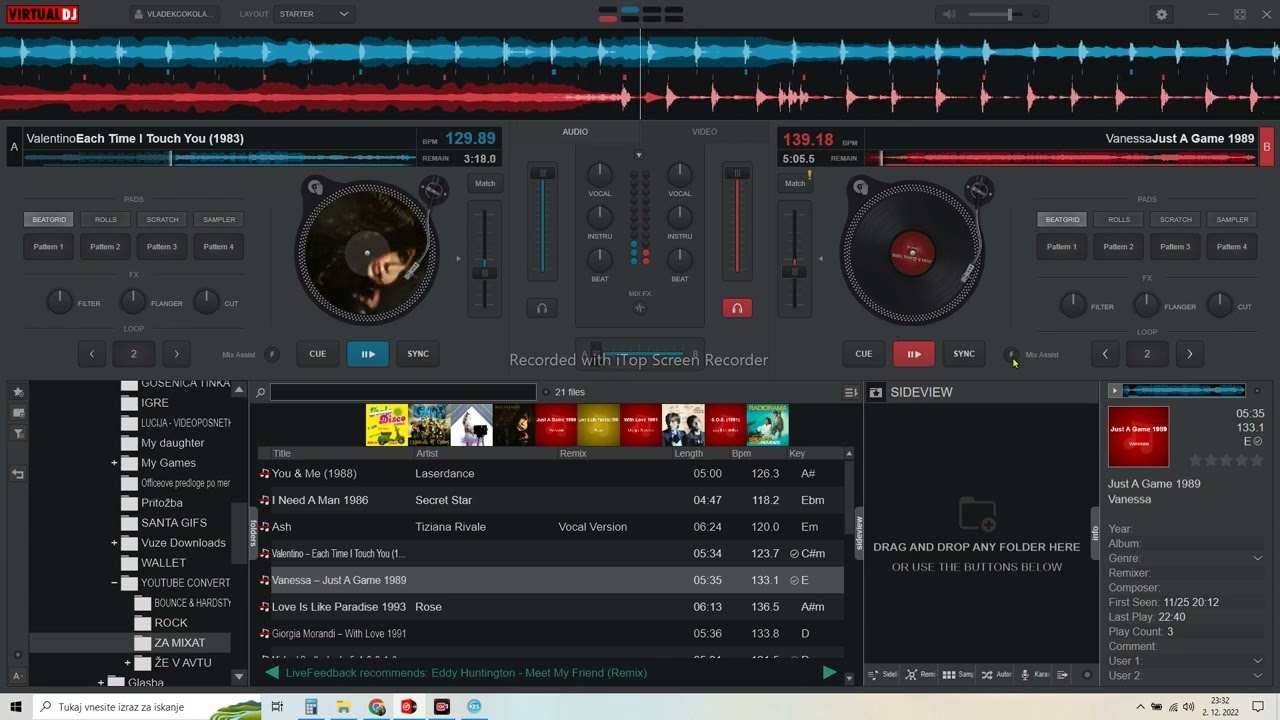Click the font size A icon
Image resolution: width=1280 pixels, height=720 pixels.
coord(18,677)
